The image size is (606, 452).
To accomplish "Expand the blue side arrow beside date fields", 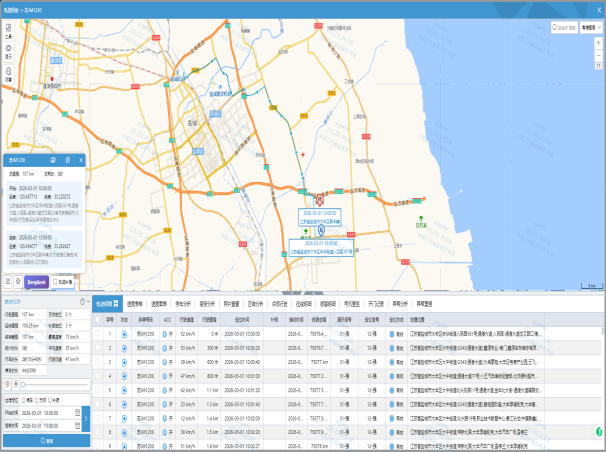I will 87,417.
